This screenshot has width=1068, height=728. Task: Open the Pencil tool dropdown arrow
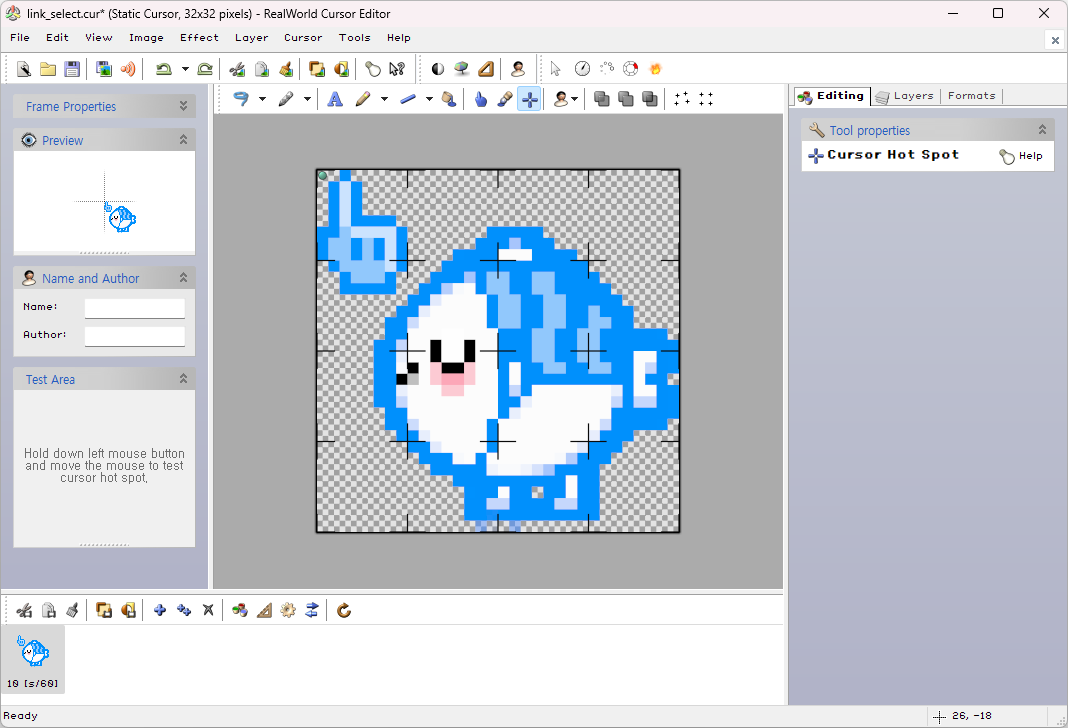384,99
